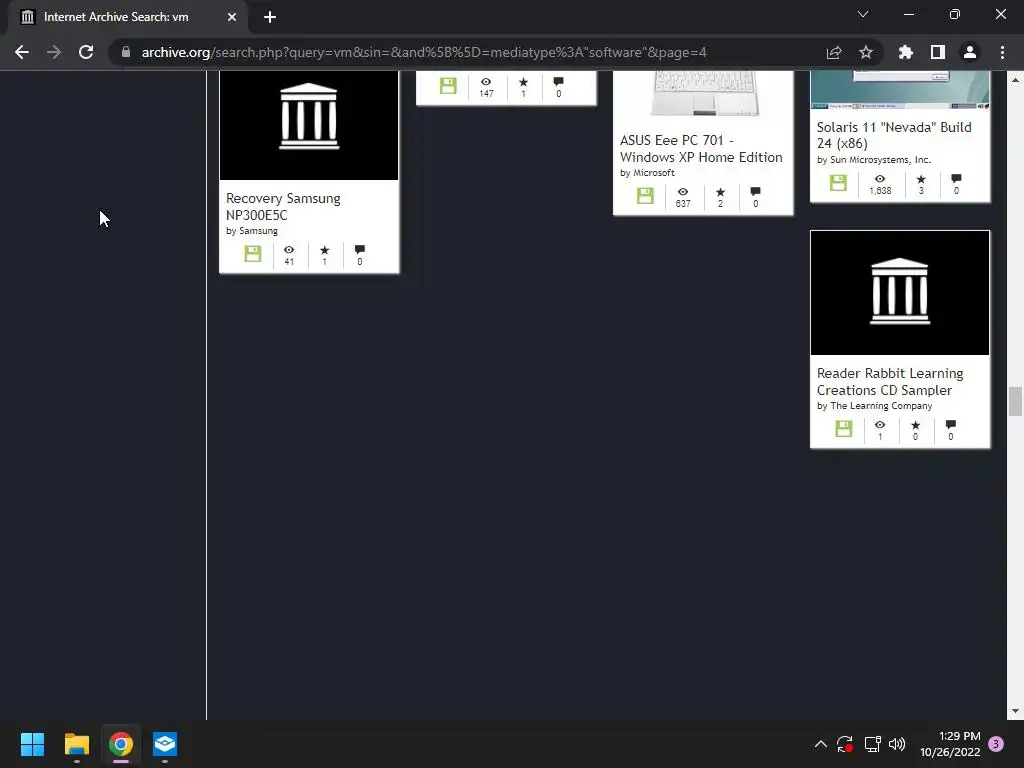1024x768 pixels.
Task: View site lock security info
Action: [x=125, y=52]
